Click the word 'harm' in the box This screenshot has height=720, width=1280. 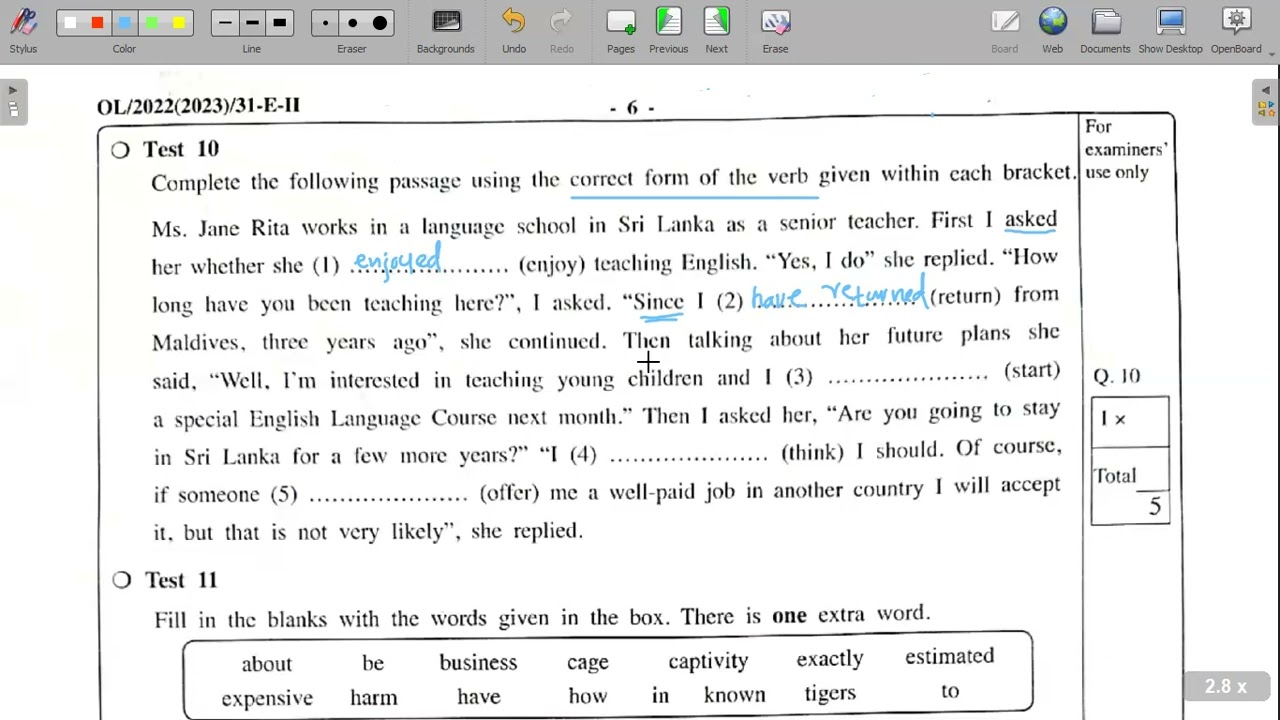coord(374,697)
